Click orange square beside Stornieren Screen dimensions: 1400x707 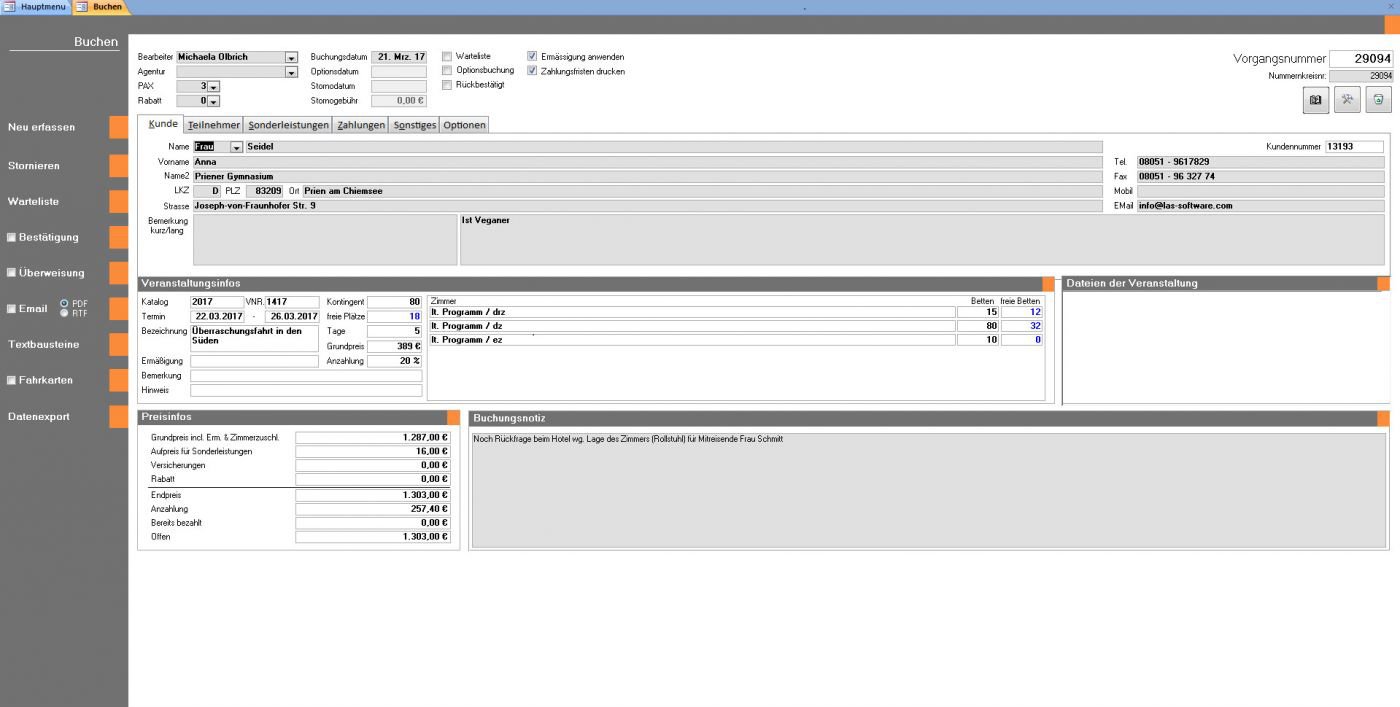(x=119, y=165)
